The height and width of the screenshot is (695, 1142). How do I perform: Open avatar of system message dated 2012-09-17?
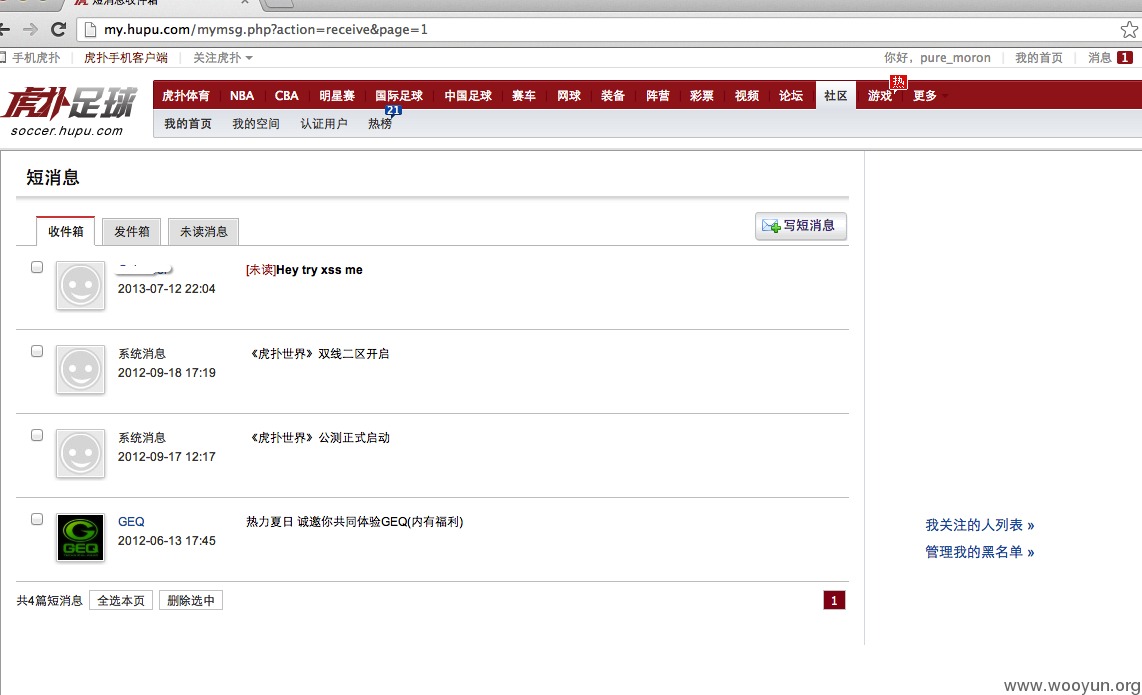pos(80,454)
